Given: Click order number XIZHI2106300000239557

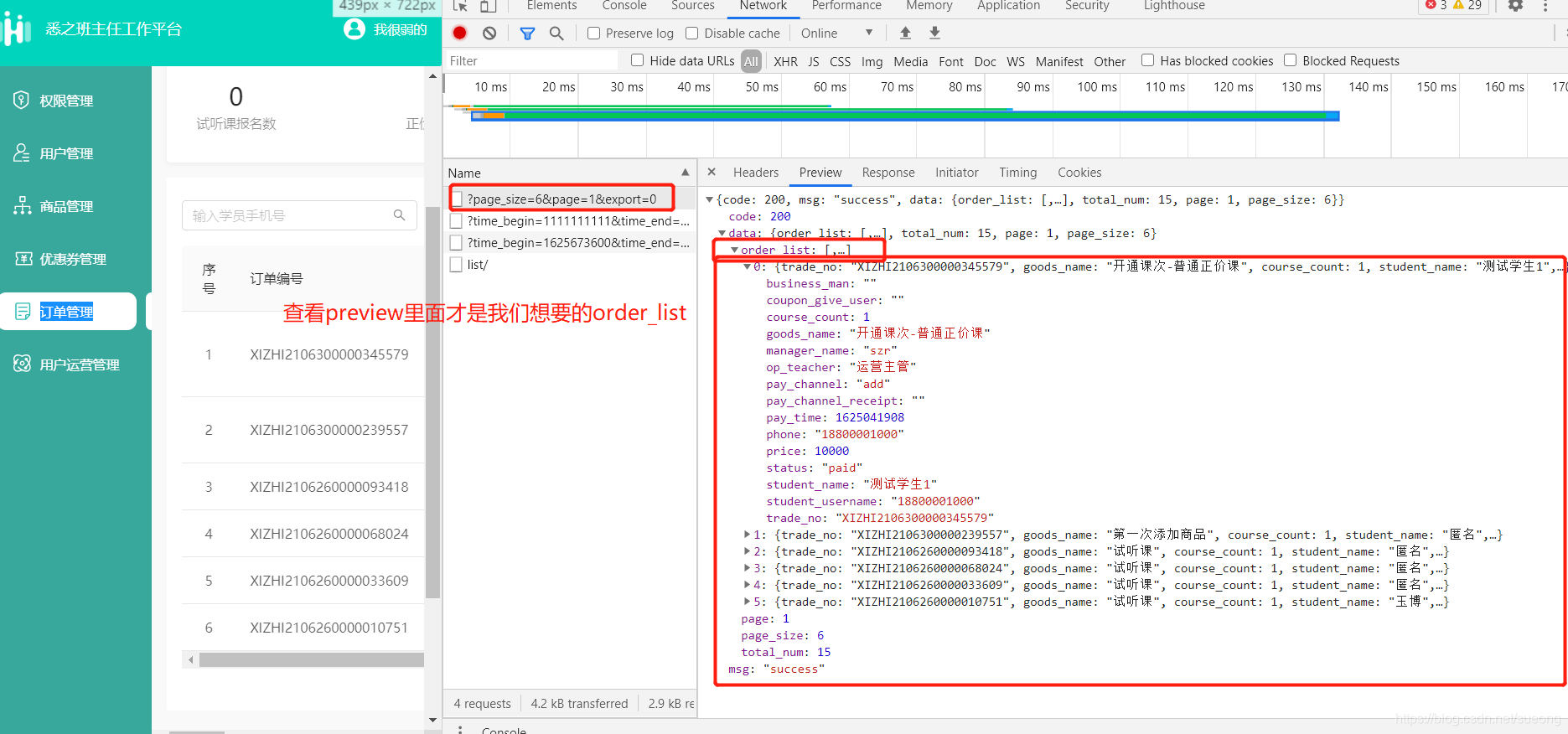Looking at the screenshot, I should (x=329, y=430).
